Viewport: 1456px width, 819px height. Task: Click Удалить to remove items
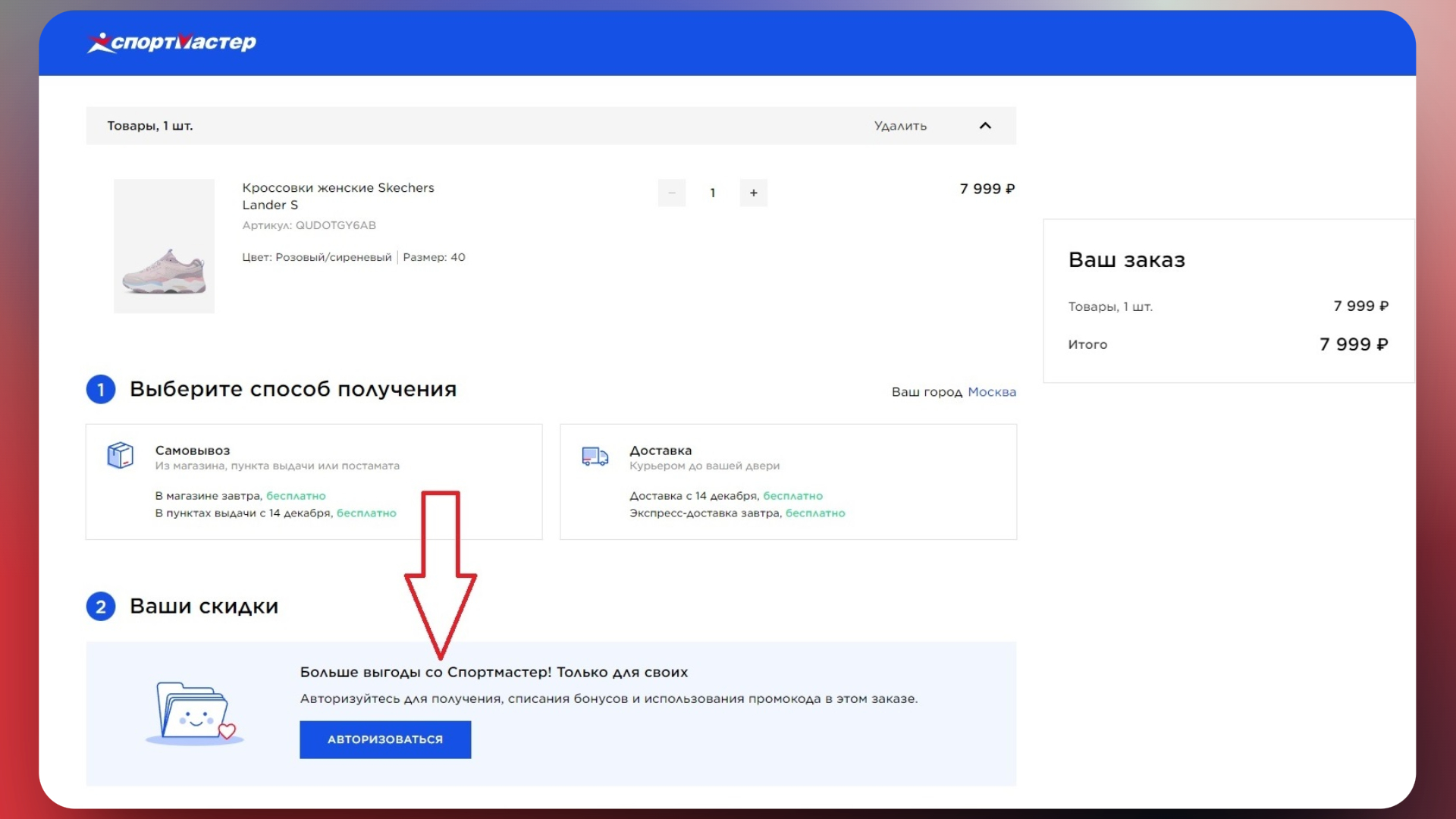[x=900, y=126]
